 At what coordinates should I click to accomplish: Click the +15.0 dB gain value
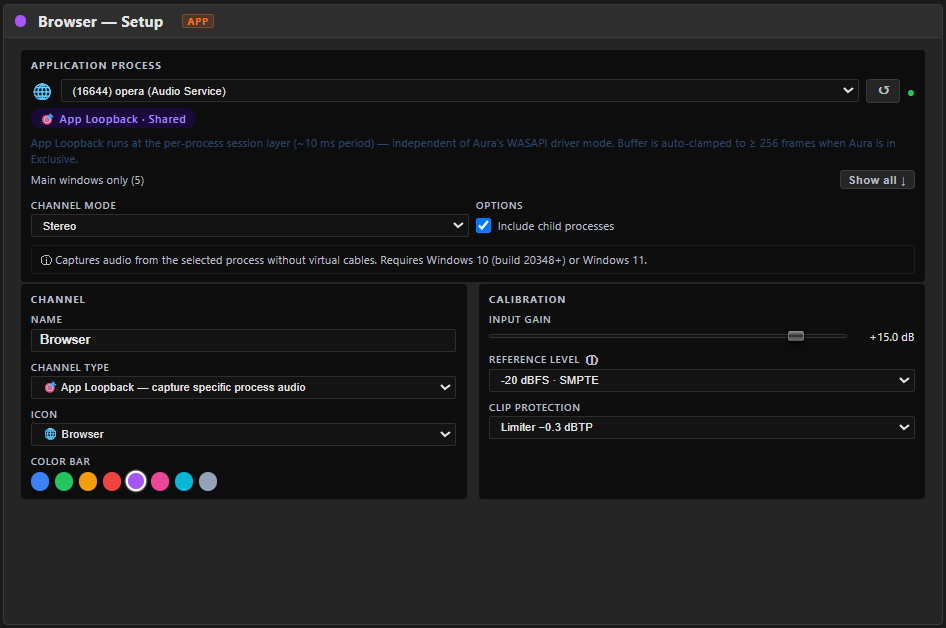point(892,337)
